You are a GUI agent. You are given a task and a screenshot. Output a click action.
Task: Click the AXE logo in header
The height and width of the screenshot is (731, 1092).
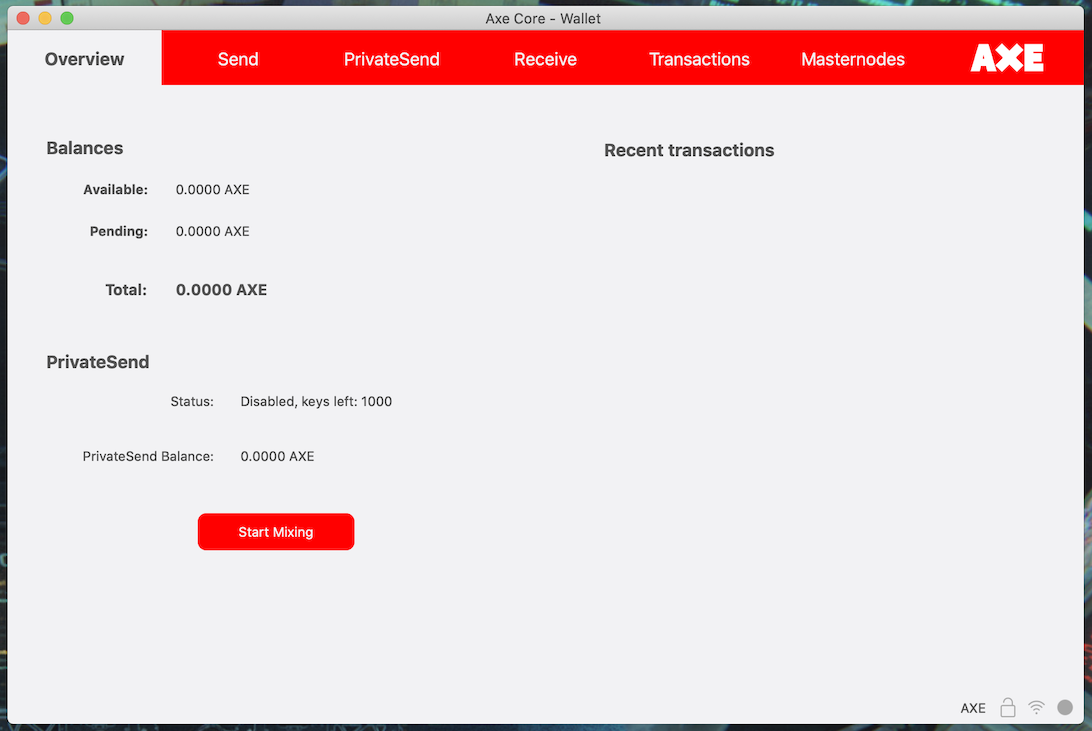(1007, 58)
